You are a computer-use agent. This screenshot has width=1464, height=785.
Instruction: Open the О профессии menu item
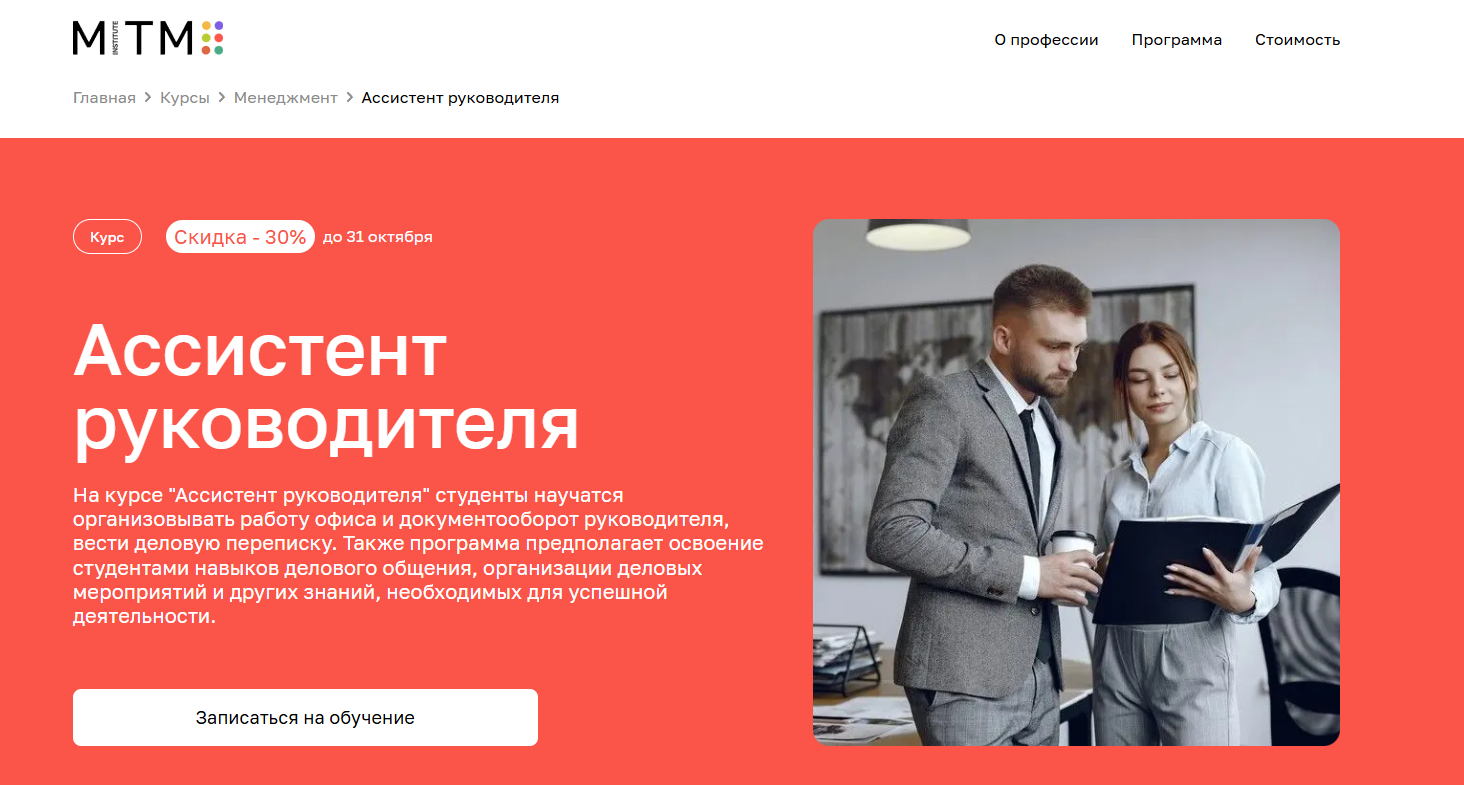click(x=1046, y=40)
